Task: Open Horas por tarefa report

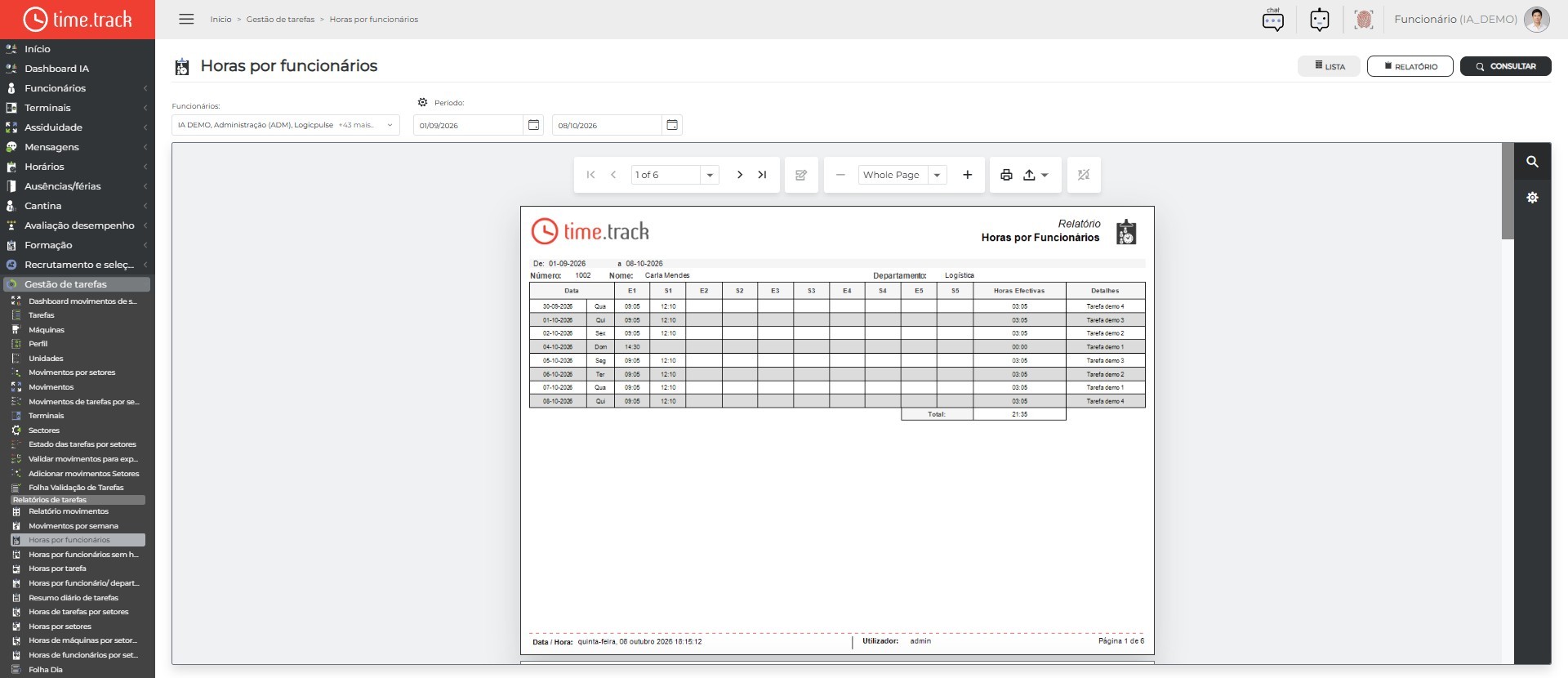Action: pyautogui.click(x=57, y=569)
